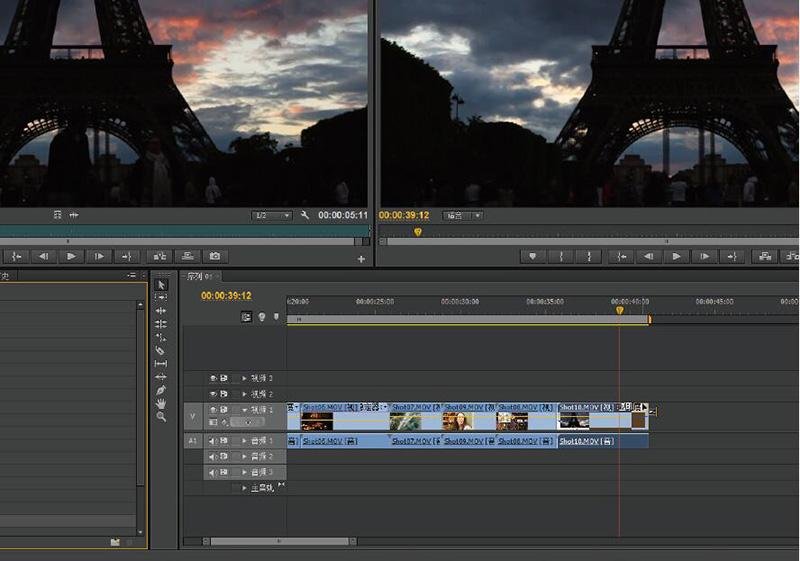This screenshot has height=561, width=800.
Task: Open the source monitor wrench settings
Action: pos(305,215)
